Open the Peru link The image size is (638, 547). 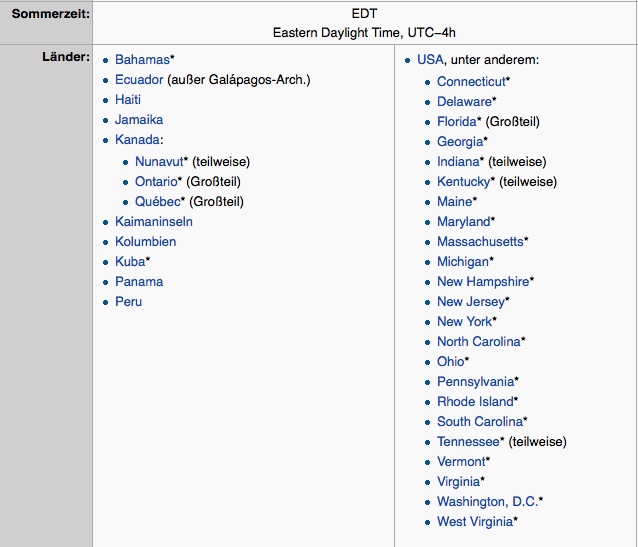(129, 302)
